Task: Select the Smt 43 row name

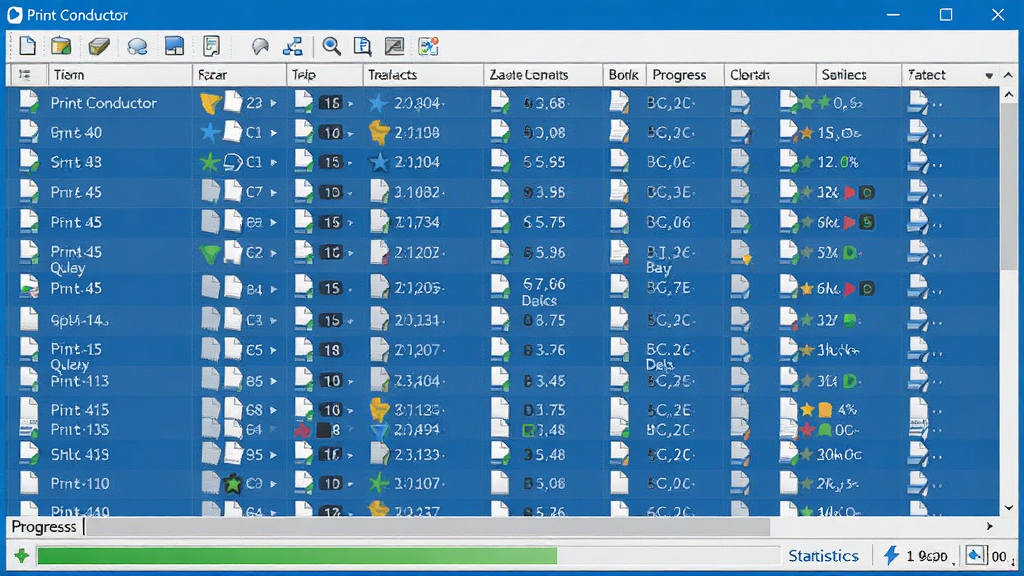Action: 76,162
